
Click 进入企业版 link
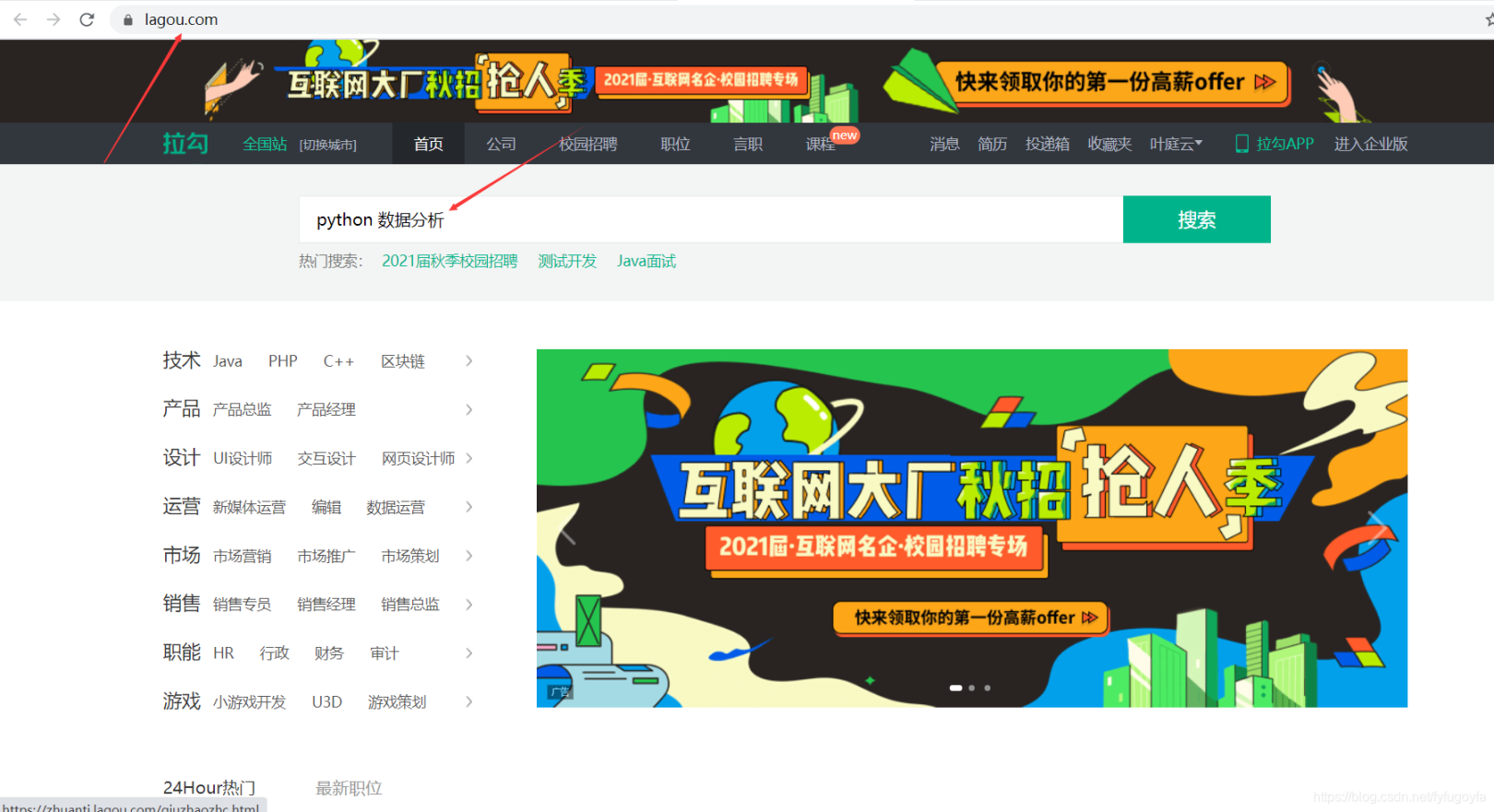click(1371, 144)
